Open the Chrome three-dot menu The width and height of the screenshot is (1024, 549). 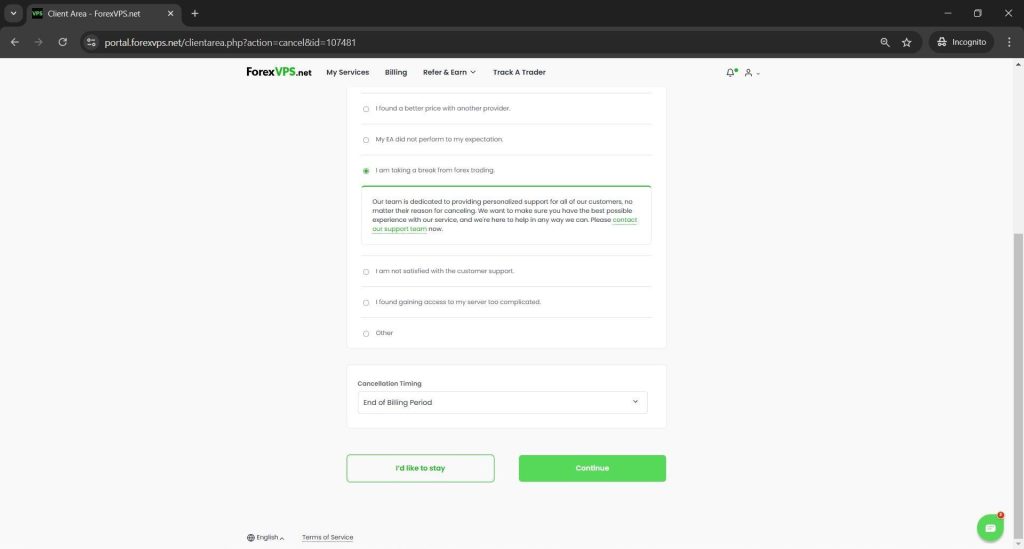pos(1009,42)
